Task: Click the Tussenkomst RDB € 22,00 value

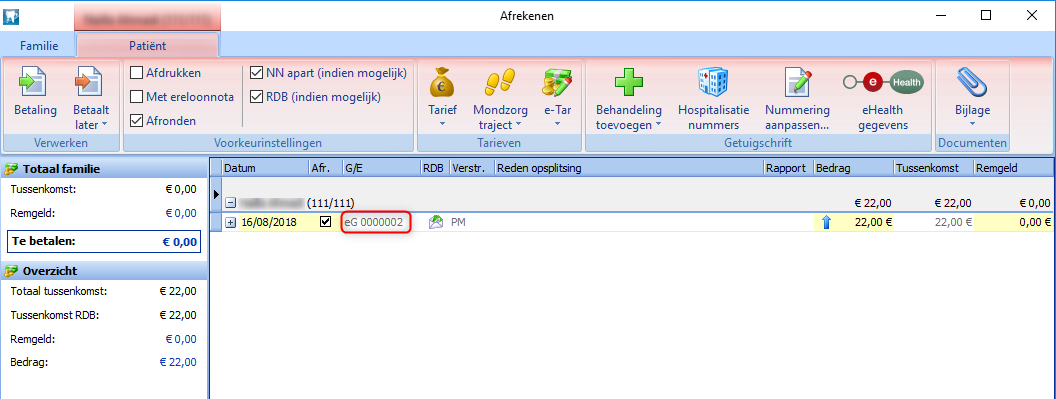Action: (x=178, y=315)
